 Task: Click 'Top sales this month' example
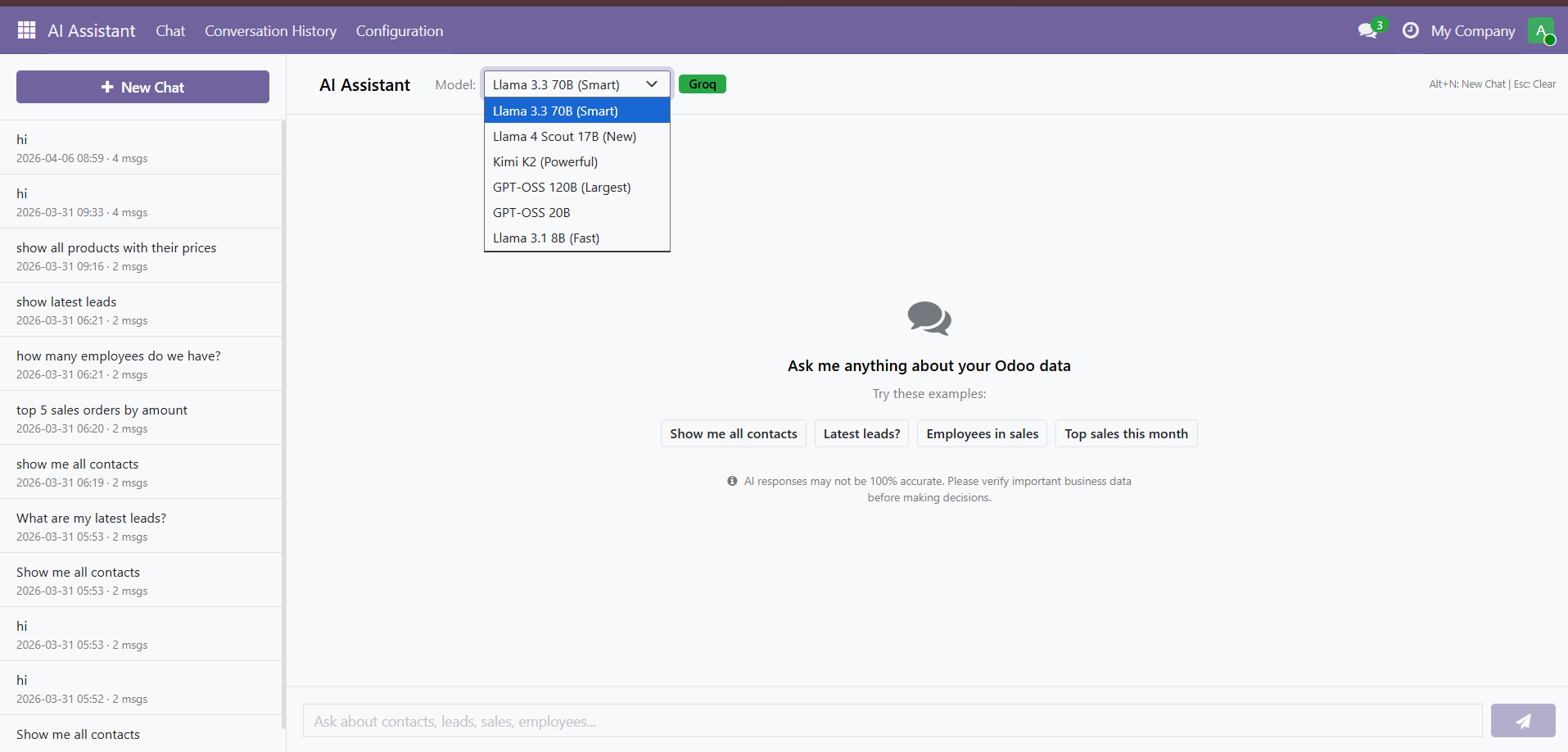click(1125, 434)
